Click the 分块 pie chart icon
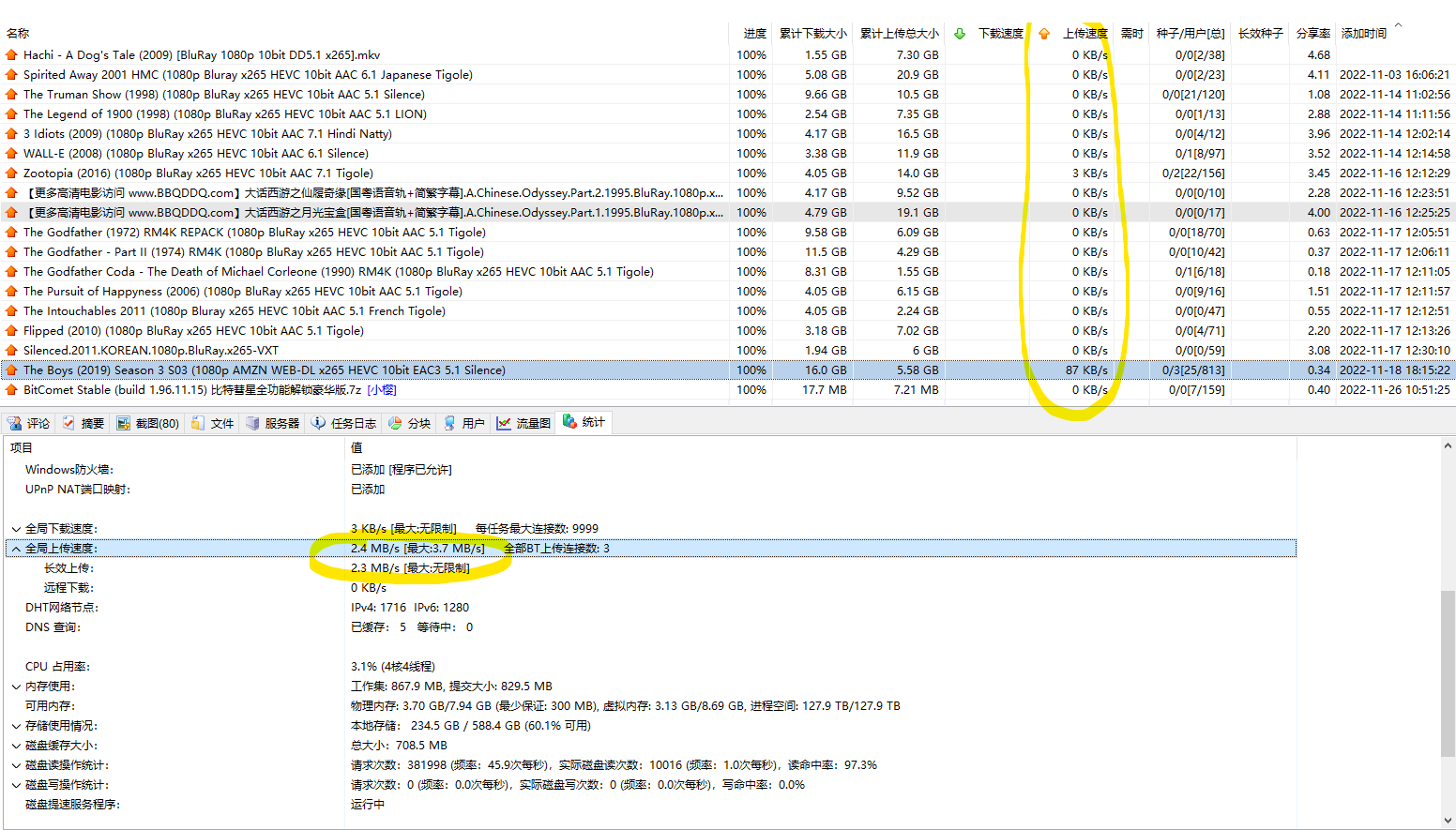Screen dimensions: 1456x830 click(x=396, y=423)
